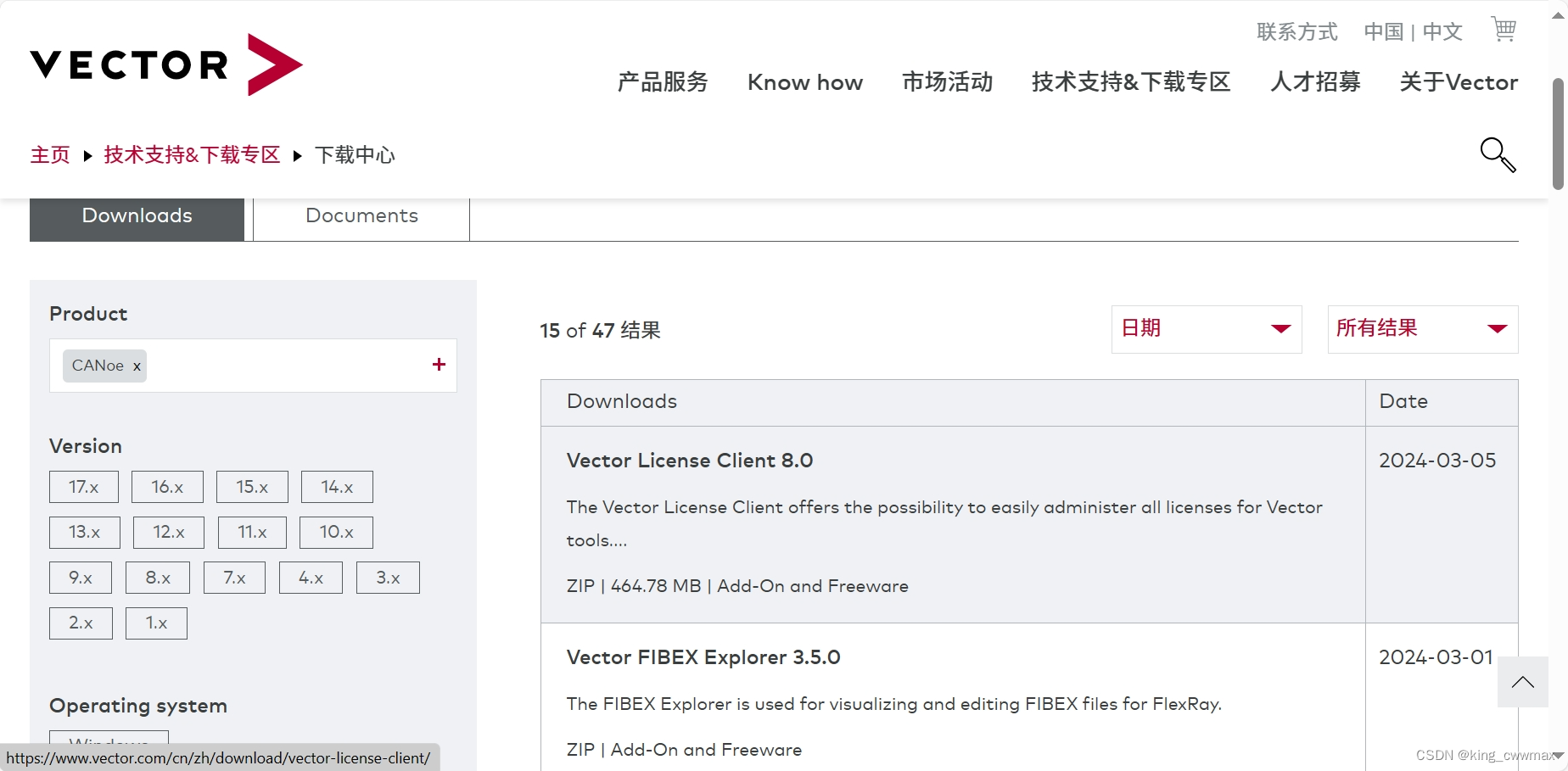This screenshot has width=1568, height=771.
Task: Click '15 of 47 结果' count
Action: pos(600,331)
